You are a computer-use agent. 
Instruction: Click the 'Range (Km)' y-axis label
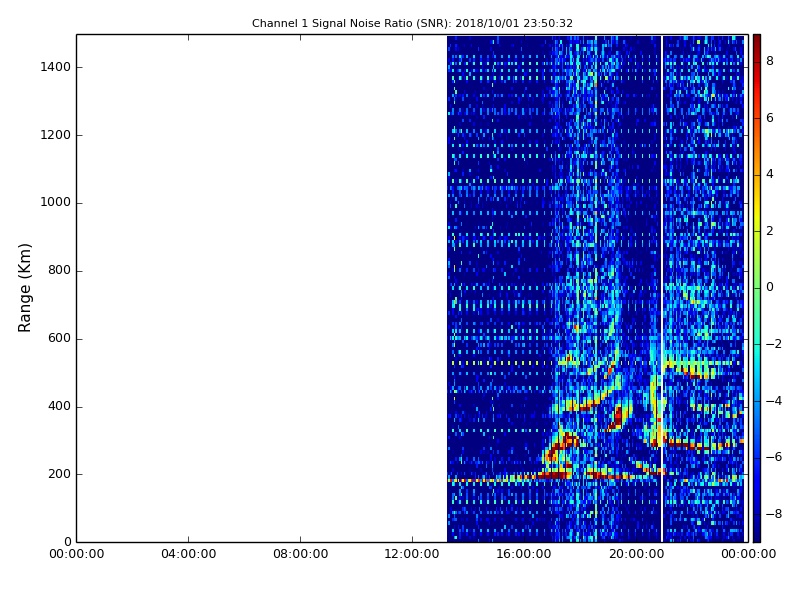tap(24, 288)
